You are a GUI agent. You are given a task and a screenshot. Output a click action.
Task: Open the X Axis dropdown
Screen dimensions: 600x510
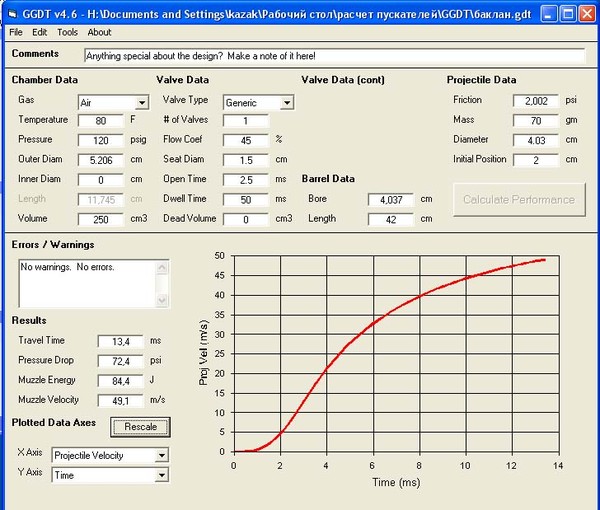click(x=162, y=455)
